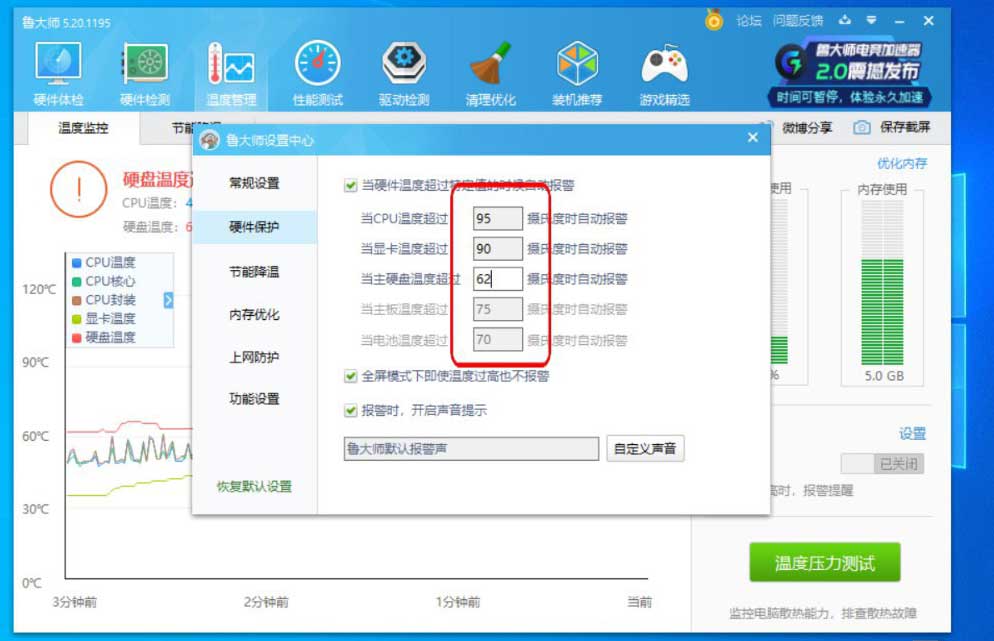Viewport: 994px width, 641px height.
Task: Open 装机推荐 cube icon
Action: coord(577,73)
